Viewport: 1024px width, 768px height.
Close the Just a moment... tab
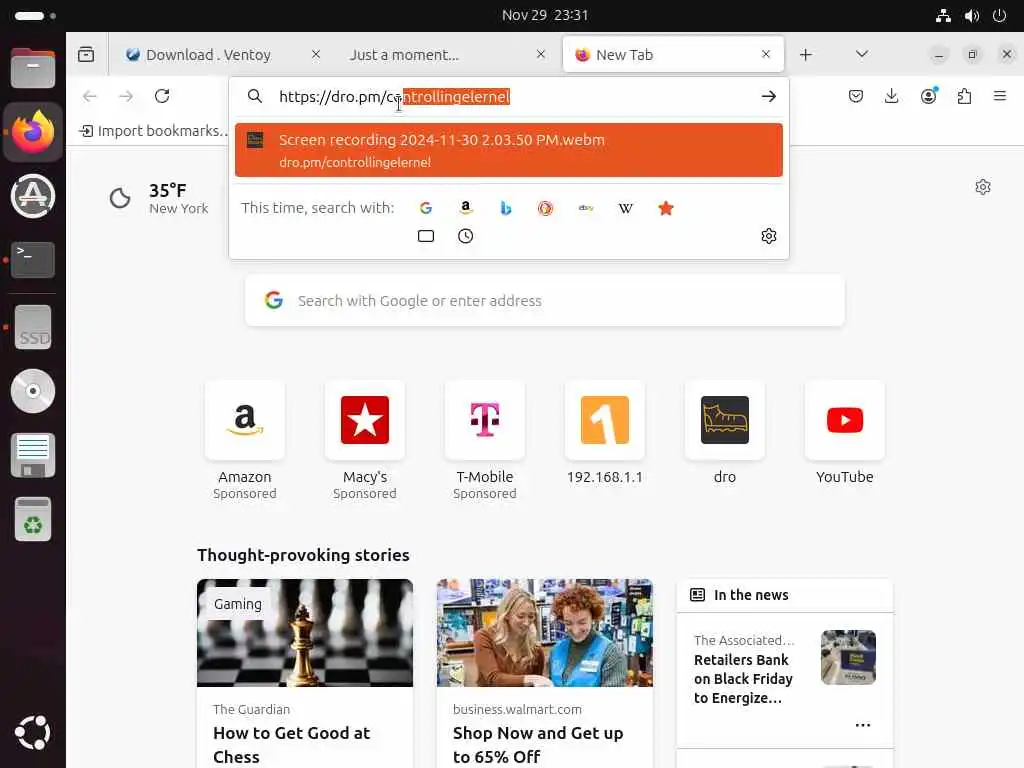[541, 55]
